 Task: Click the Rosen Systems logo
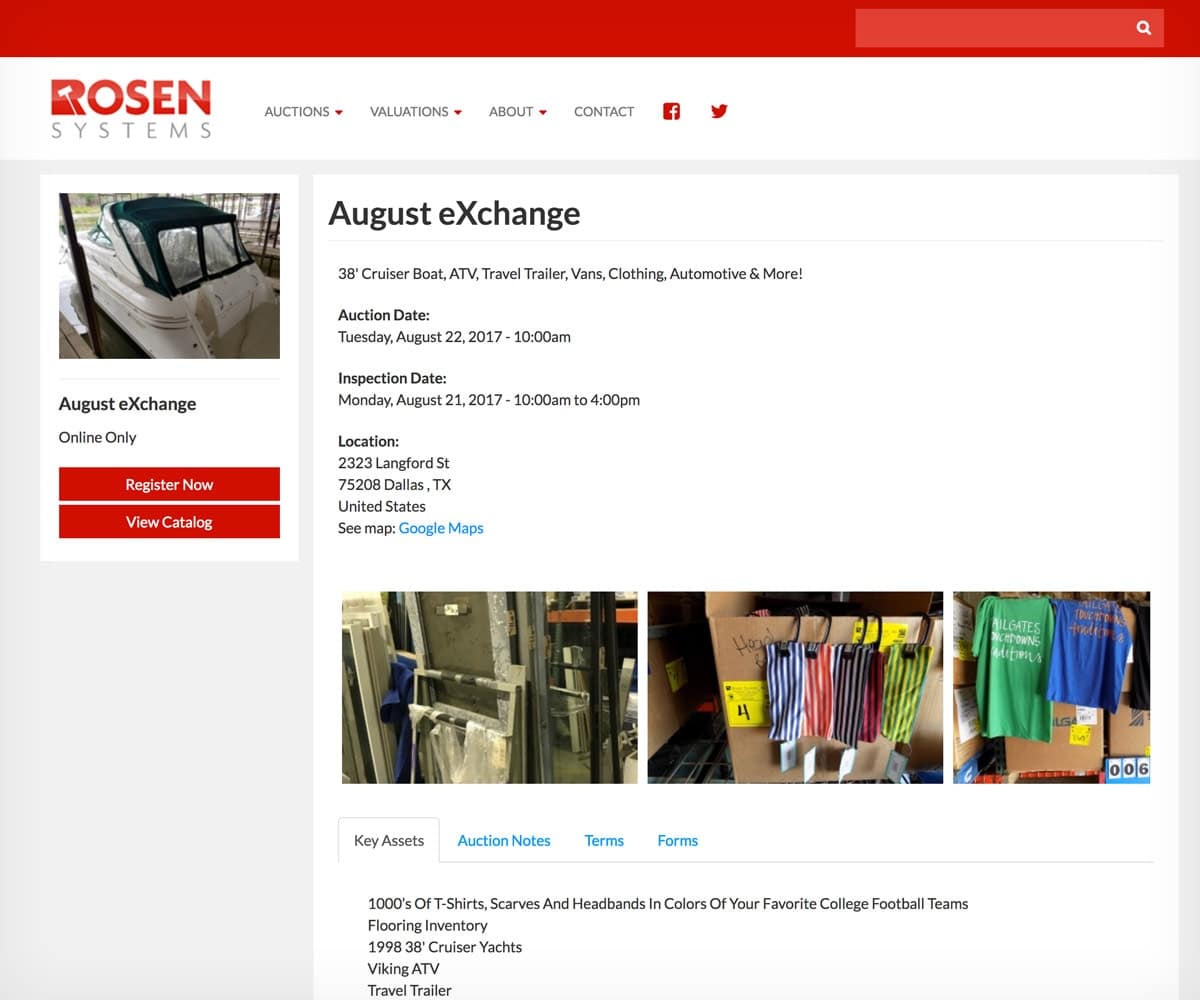pos(131,108)
